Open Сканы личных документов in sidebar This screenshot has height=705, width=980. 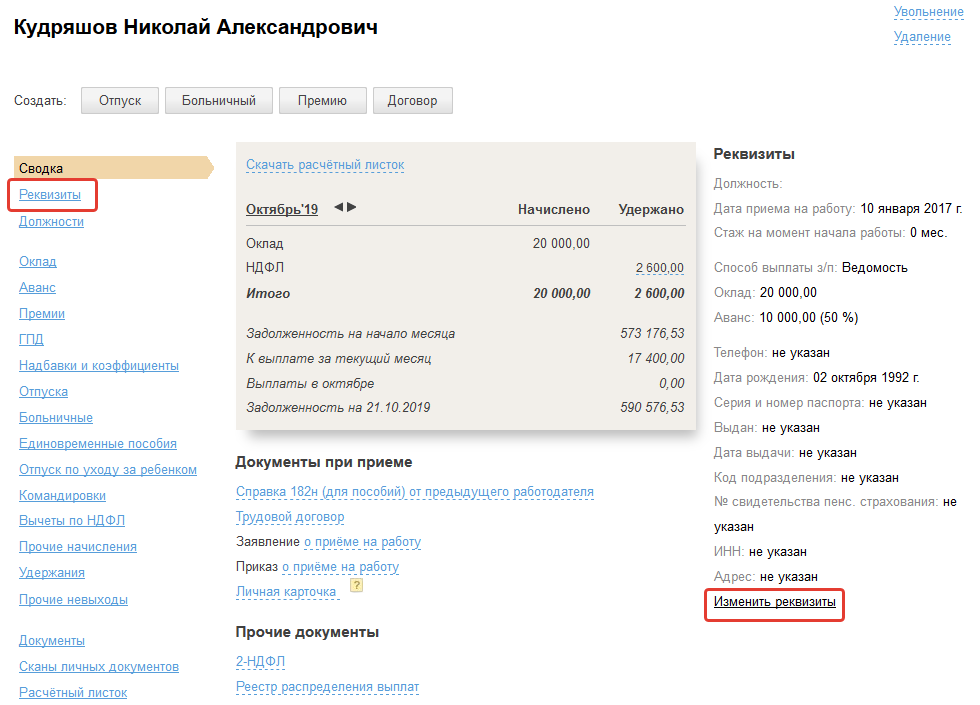(99, 666)
